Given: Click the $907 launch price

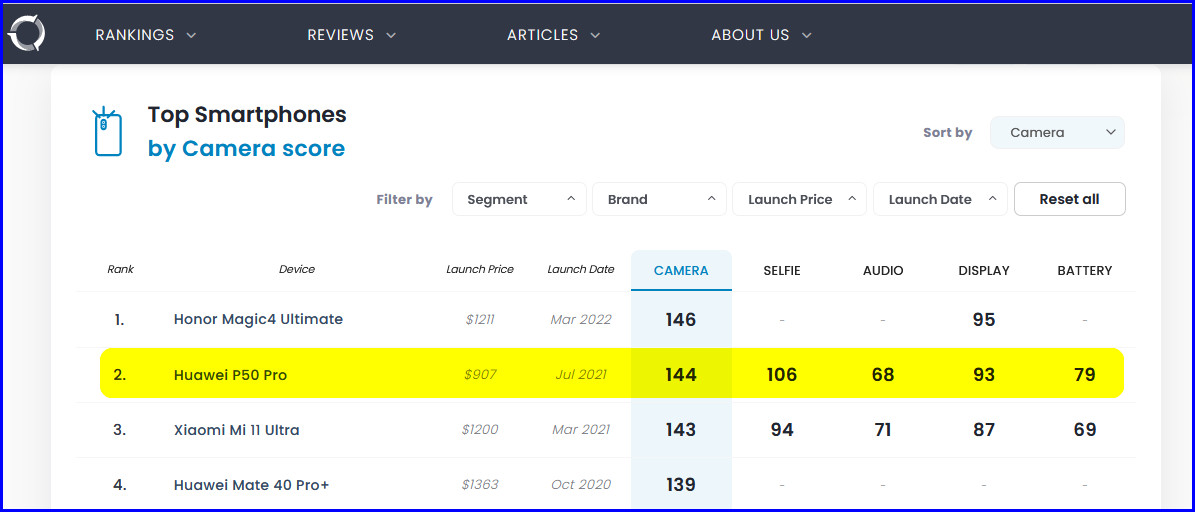Looking at the screenshot, I should pyautogui.click(x=480, y=375).
